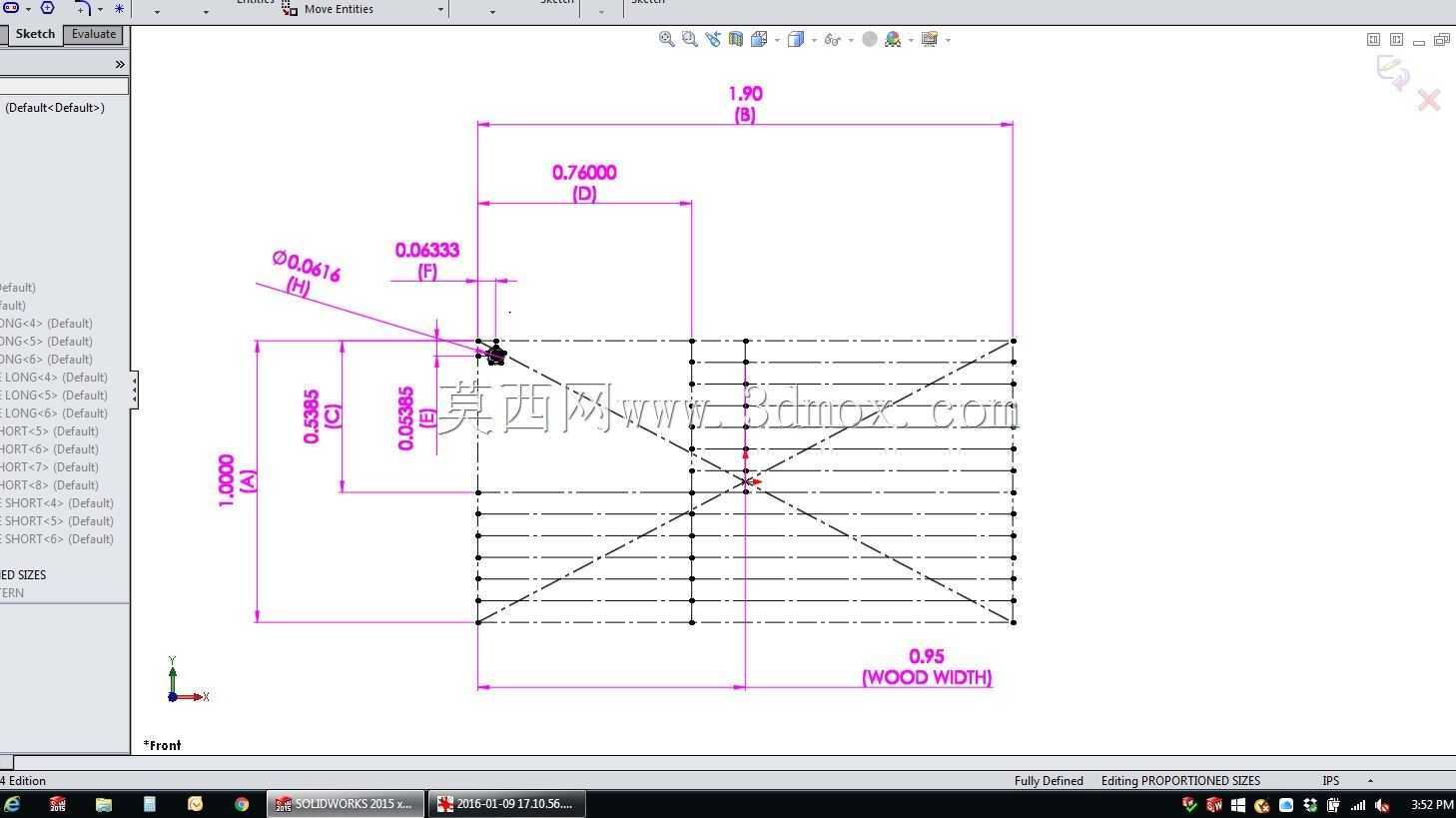Click the tile windows left icon
The height and width of the screenshot is (818, 1456).
point(1373,40)
